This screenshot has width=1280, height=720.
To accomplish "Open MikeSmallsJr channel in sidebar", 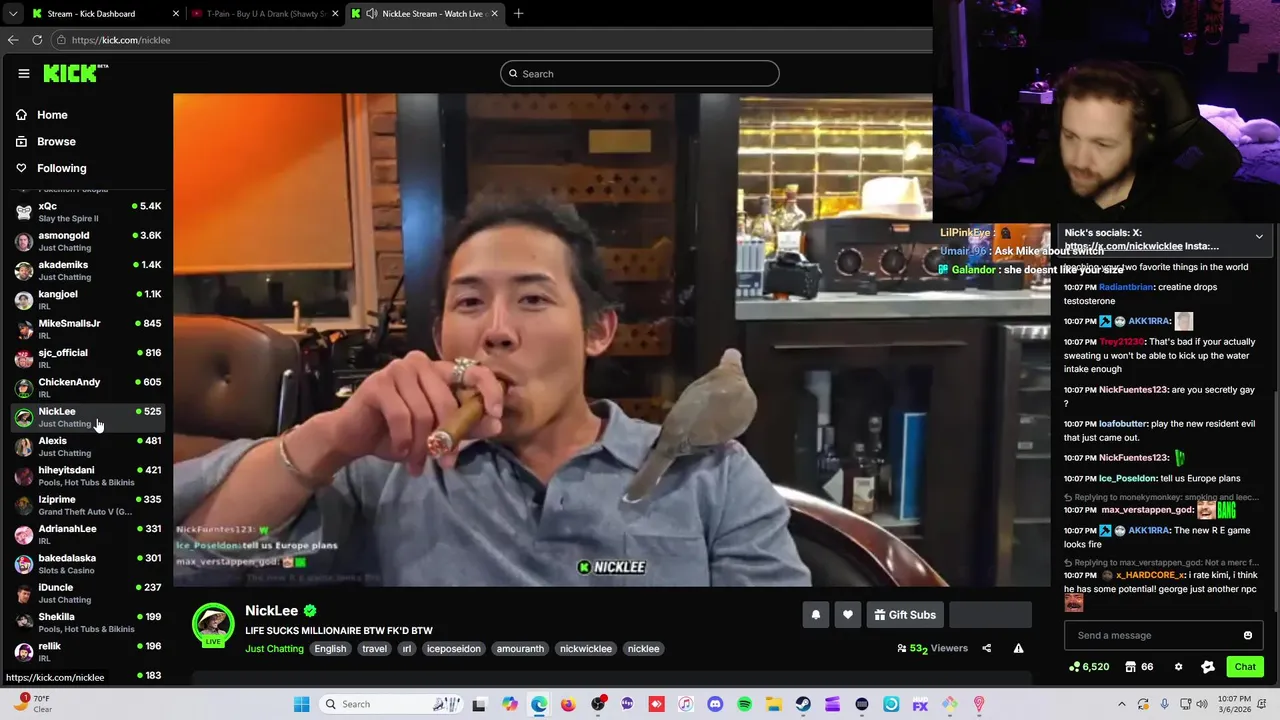I will (x=88, y=329).
